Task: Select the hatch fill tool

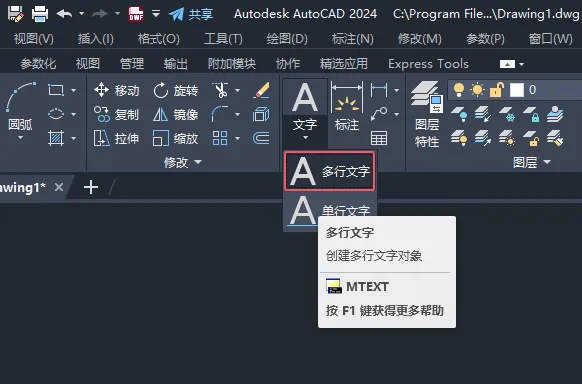Action: click(56, 138)
